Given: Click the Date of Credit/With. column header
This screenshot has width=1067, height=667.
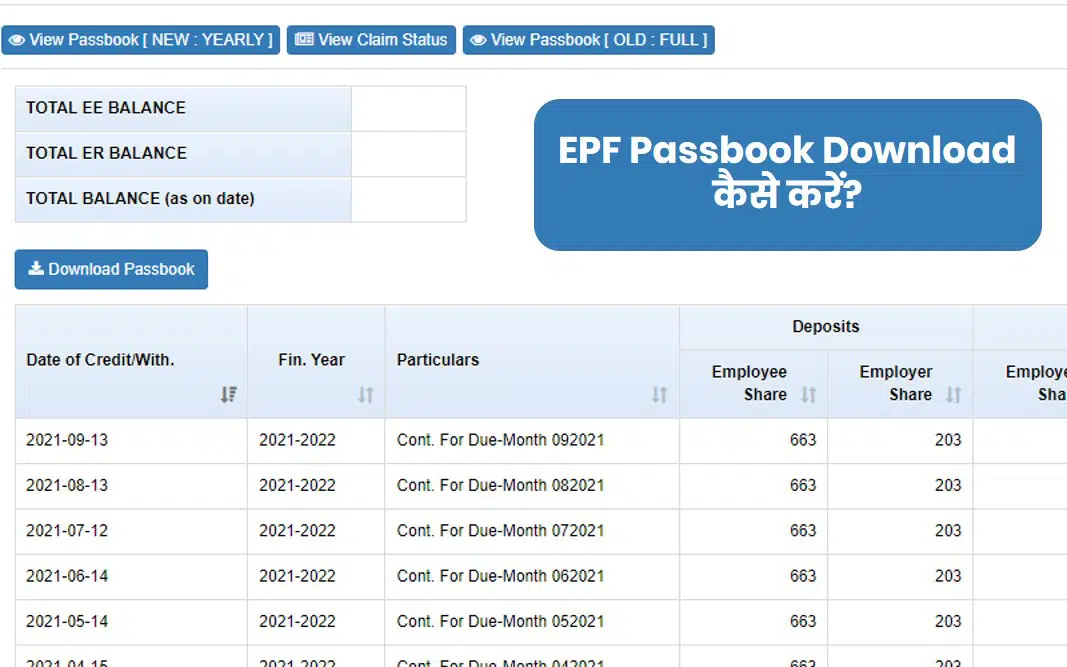Looking at the screenshot, I should (131, 361).
